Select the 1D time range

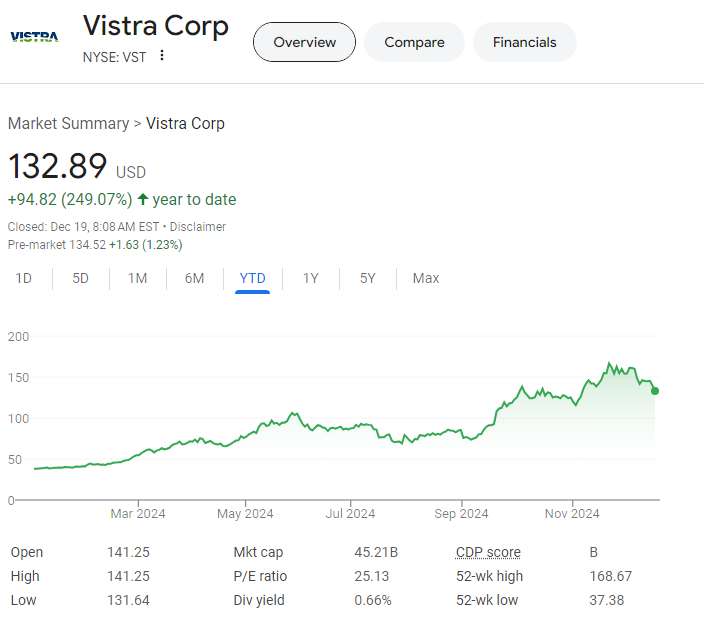(x=24, y=278)
